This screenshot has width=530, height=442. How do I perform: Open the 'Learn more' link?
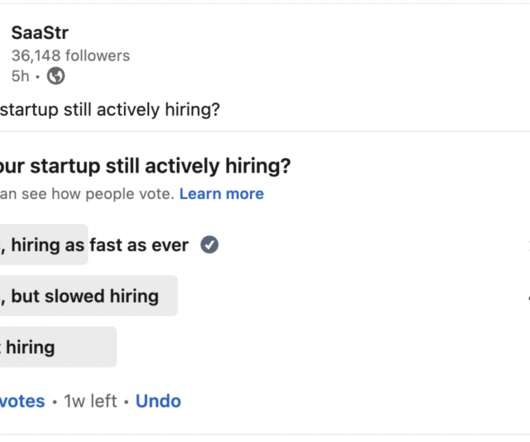221,194
